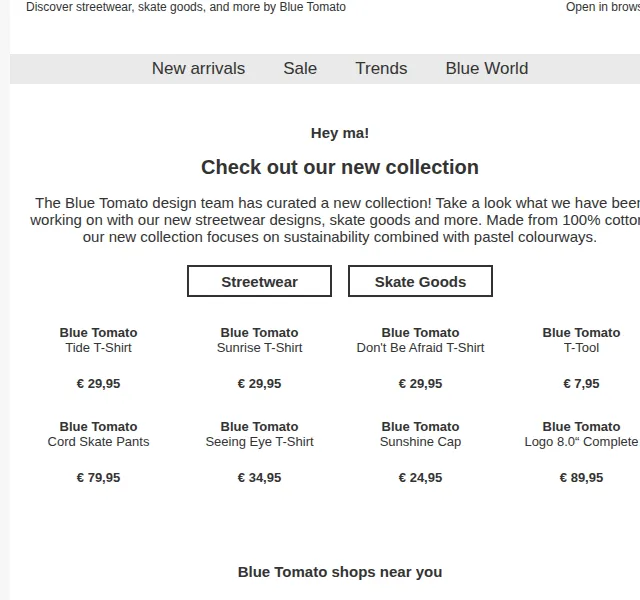Image resolution: width=640 pixels, height=600 pixels.
Task: Open the email in browser link
Action: click(603, 7)
